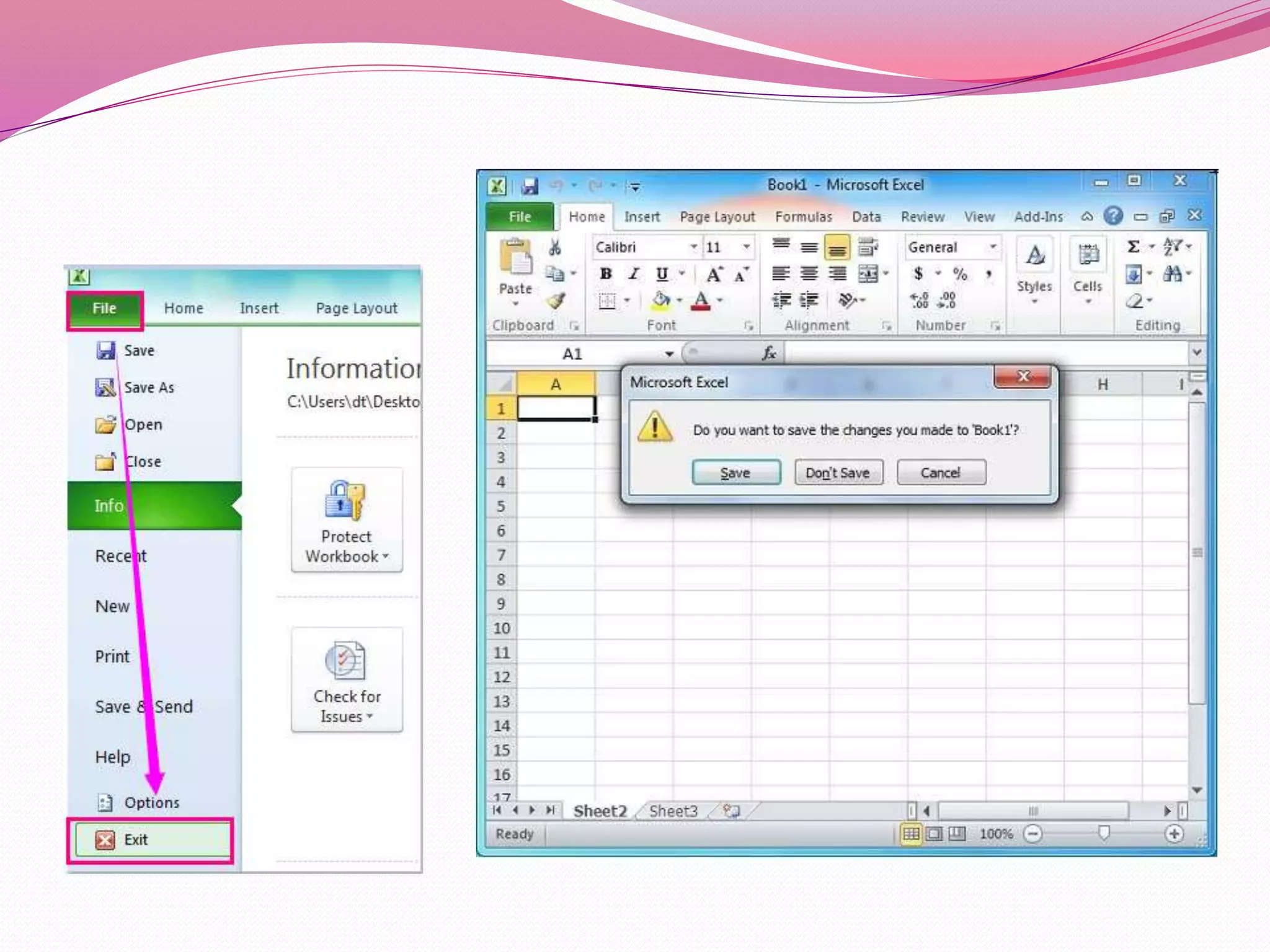This screenshot has height=952, width=1270.
Task: Click the zoom slider handle
Action: pyautogui.click(x=1104, y=834)
